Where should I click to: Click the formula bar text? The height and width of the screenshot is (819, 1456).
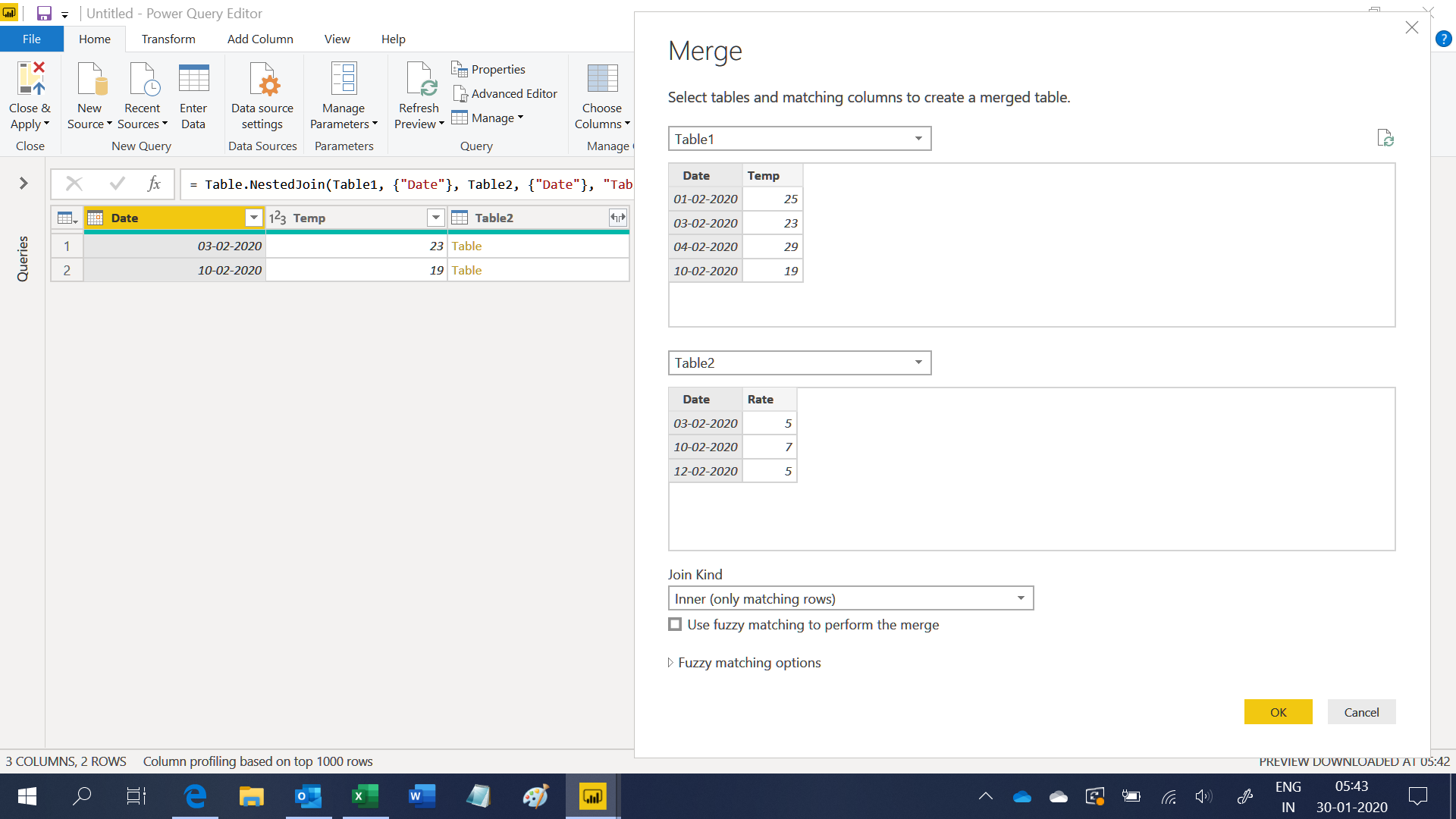pos(409,184)
